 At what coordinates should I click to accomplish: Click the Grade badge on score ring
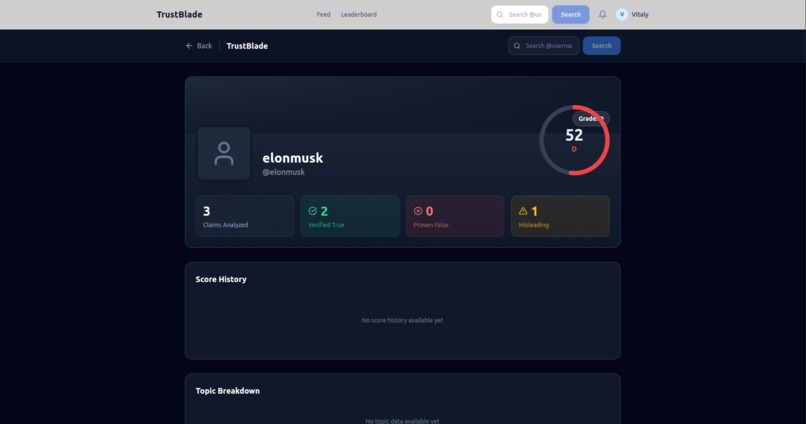tap(591, 119)
